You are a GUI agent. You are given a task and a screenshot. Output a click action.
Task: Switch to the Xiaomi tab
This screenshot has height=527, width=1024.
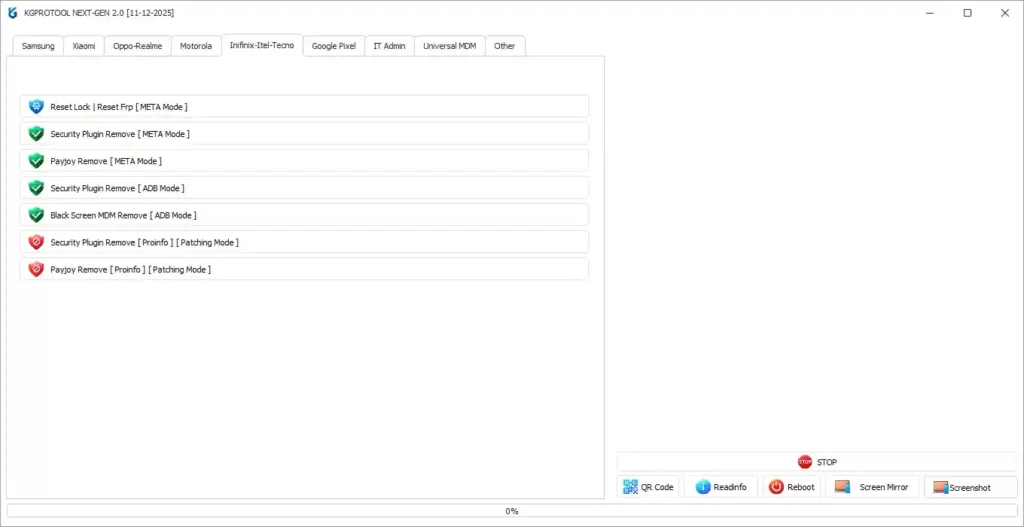click(x=84, y=46)
